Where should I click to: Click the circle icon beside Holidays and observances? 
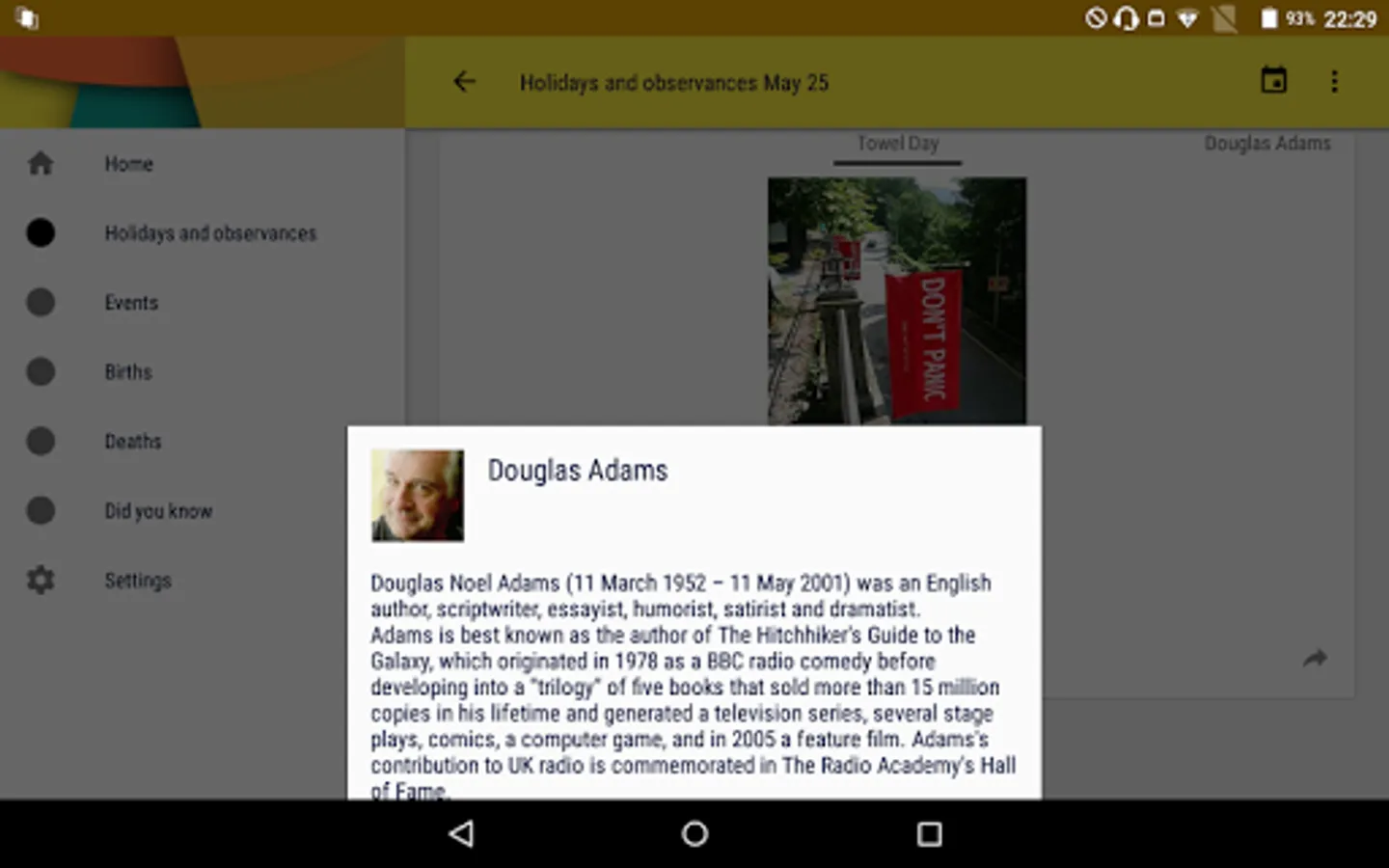coord(41,232)
